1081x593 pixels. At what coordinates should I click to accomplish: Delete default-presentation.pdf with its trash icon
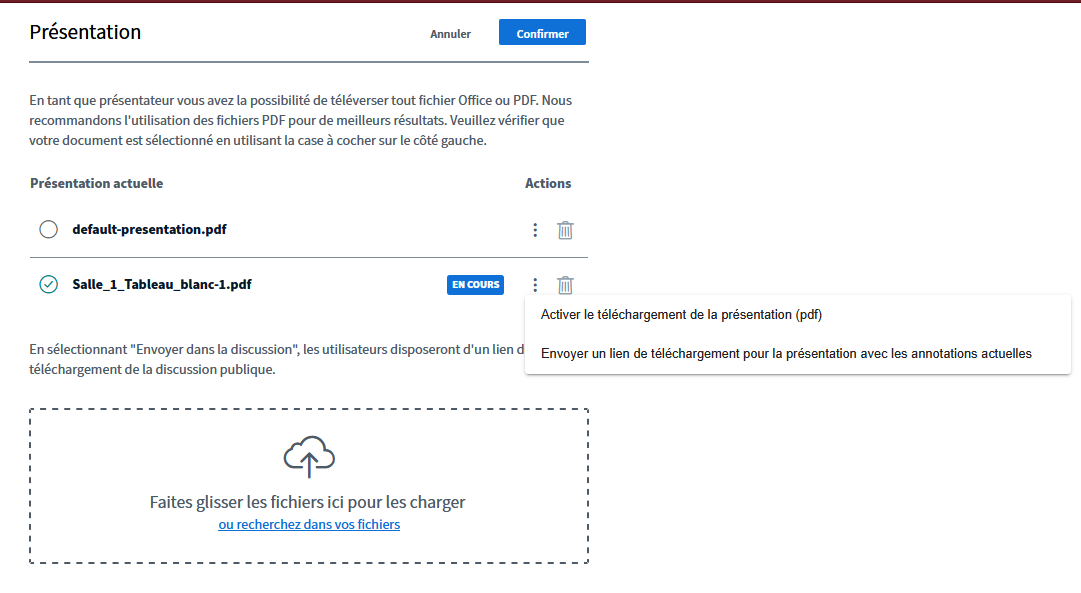tap(565, 230)
